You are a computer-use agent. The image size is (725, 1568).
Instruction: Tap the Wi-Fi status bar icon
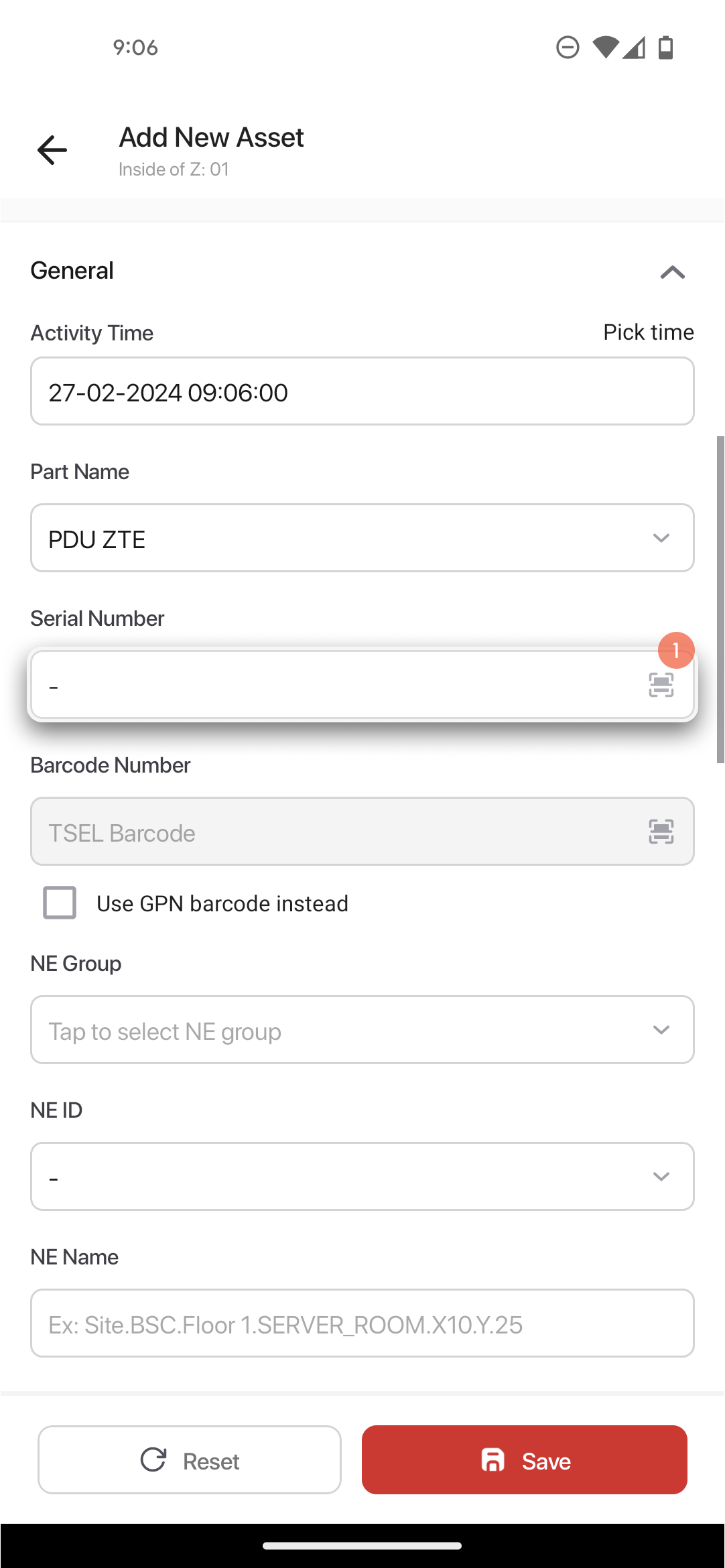pos(605,48)
